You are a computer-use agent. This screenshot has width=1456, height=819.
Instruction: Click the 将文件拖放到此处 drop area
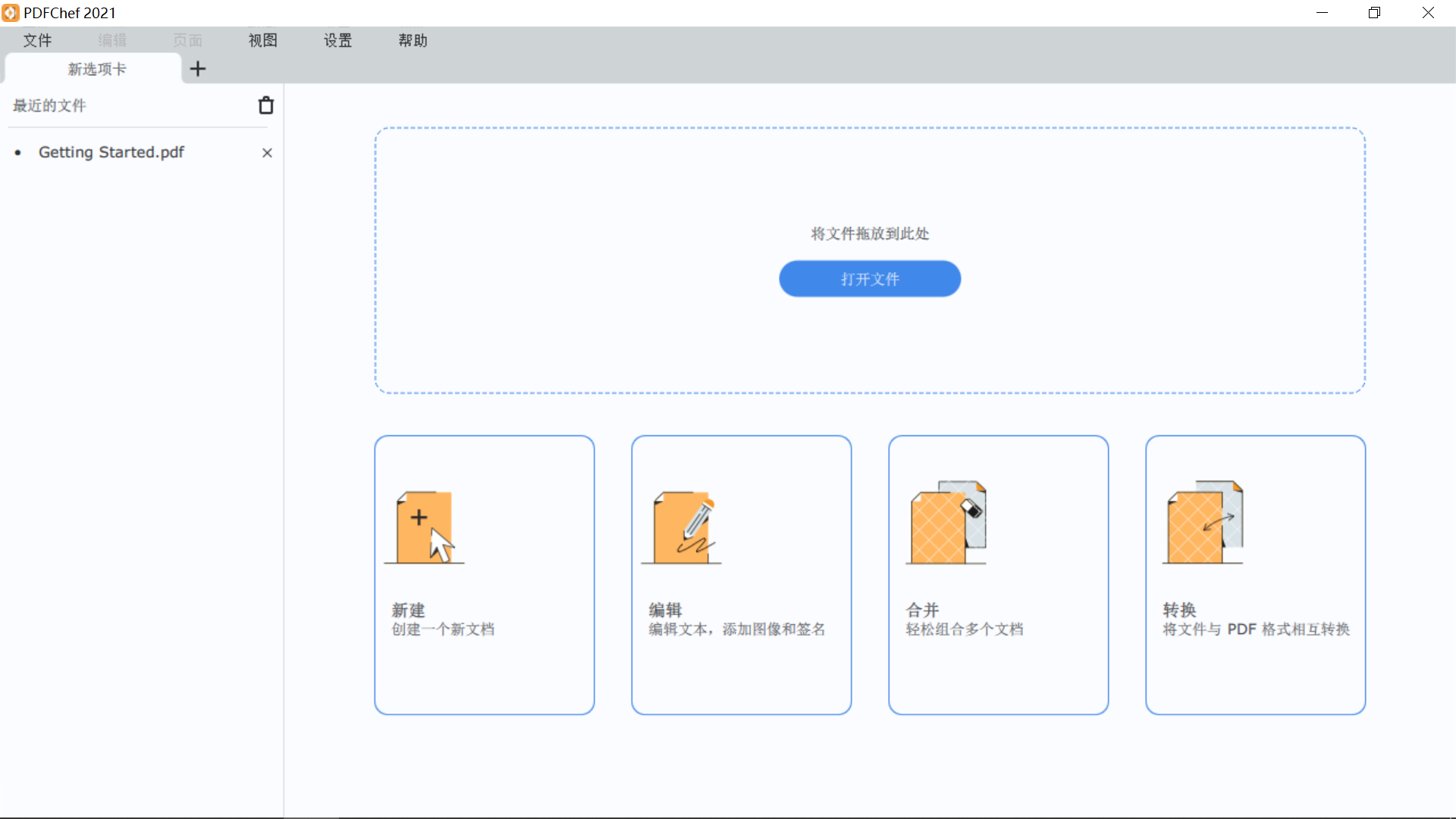coord(869,234)
